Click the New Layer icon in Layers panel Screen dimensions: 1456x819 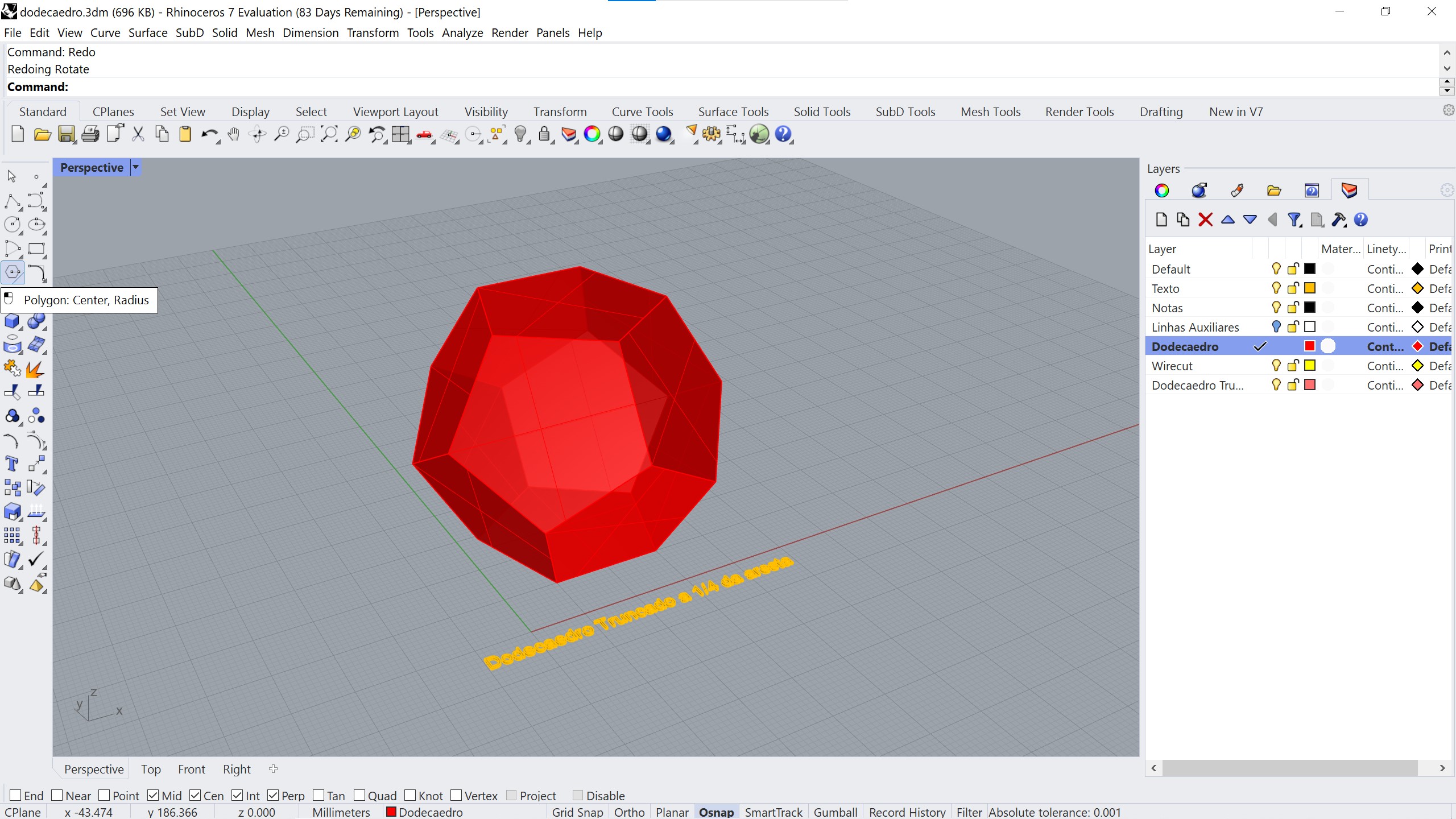click(1161, 220)
